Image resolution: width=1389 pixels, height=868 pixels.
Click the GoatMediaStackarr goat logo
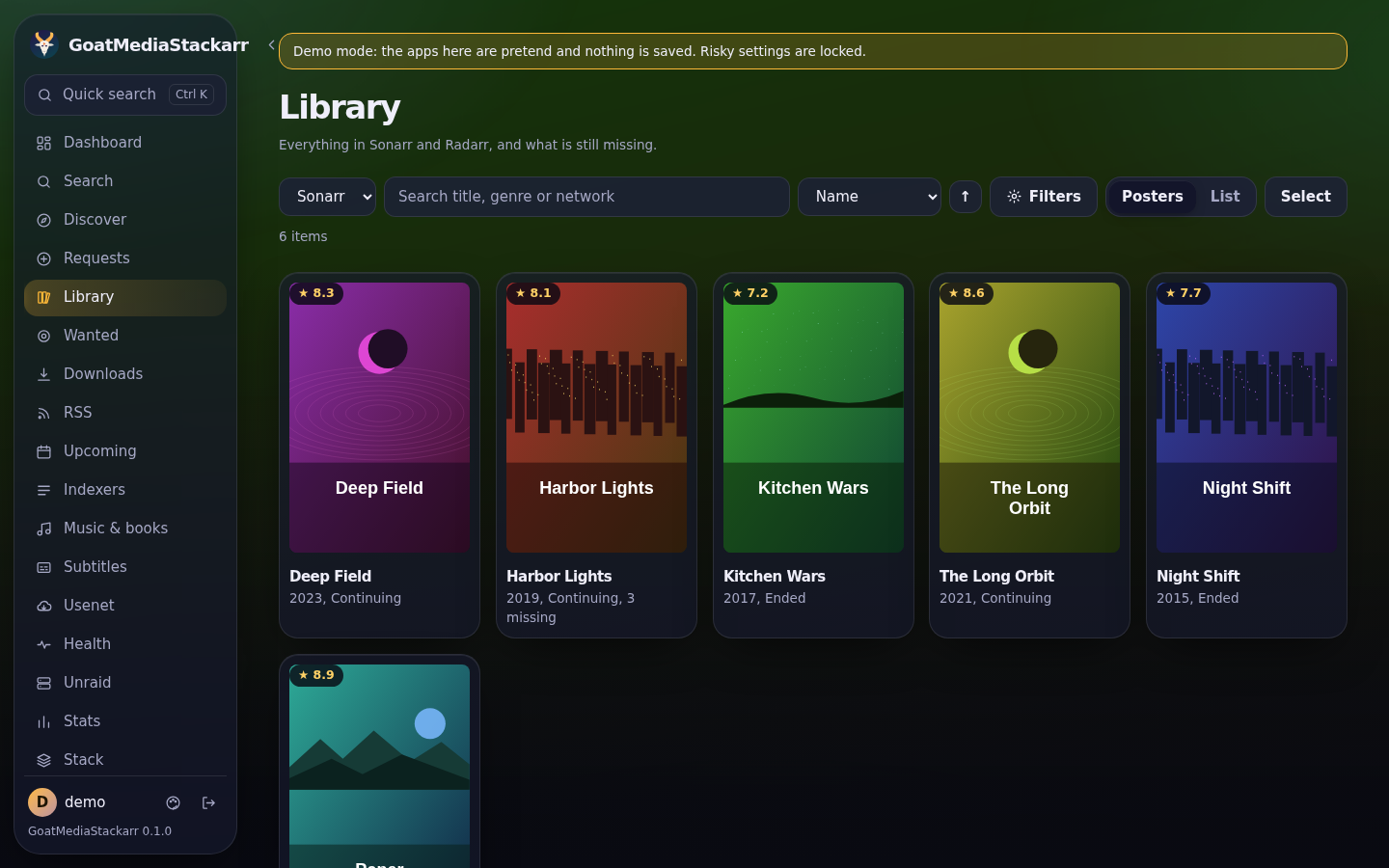pyautogui.click(x=44, y=44)
